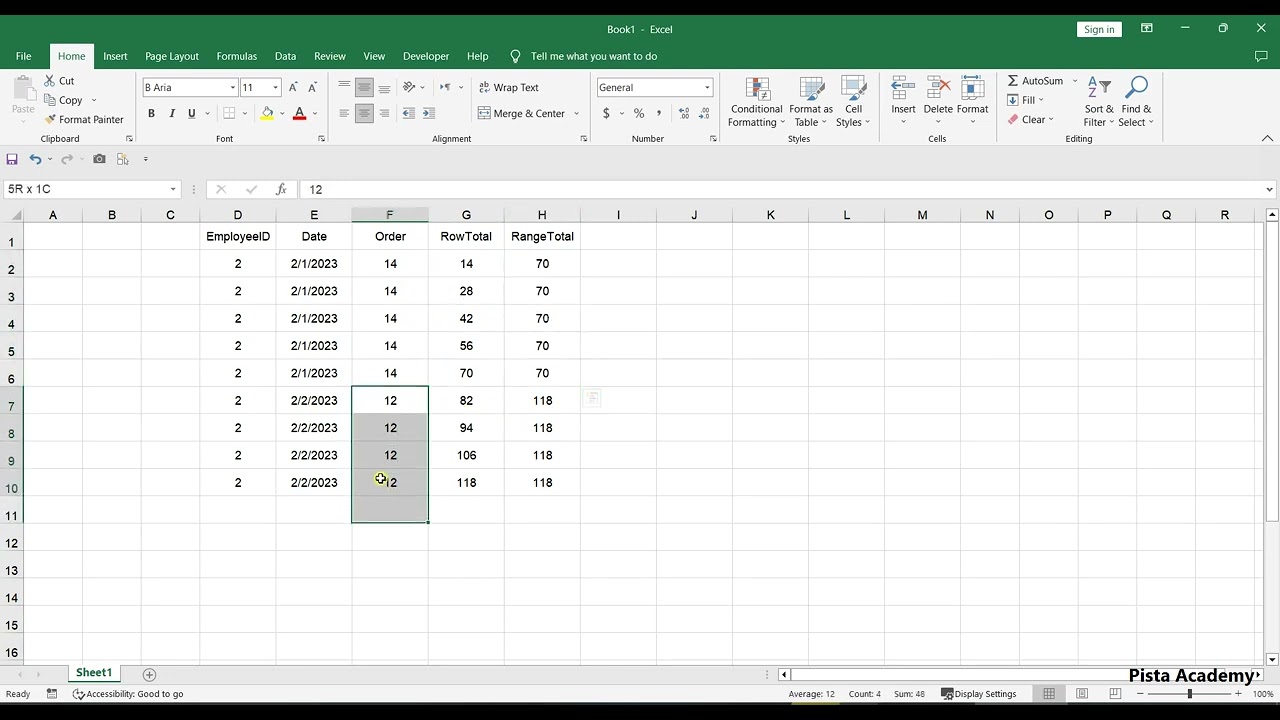Click AutoSum
The width and height of the screenshot is (1280, 720).
(1035, 80)
